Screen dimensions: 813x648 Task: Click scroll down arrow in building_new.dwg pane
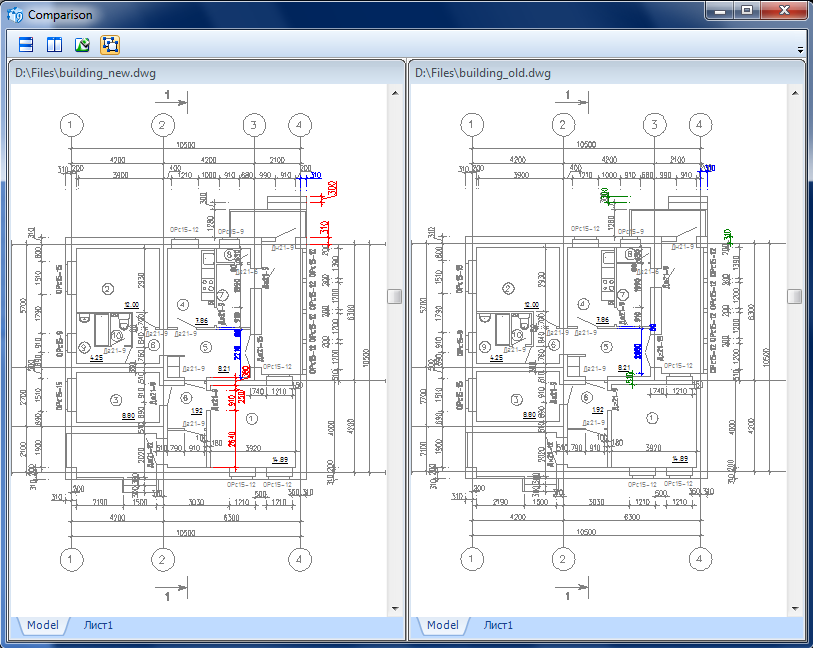[x=395, y=609]
